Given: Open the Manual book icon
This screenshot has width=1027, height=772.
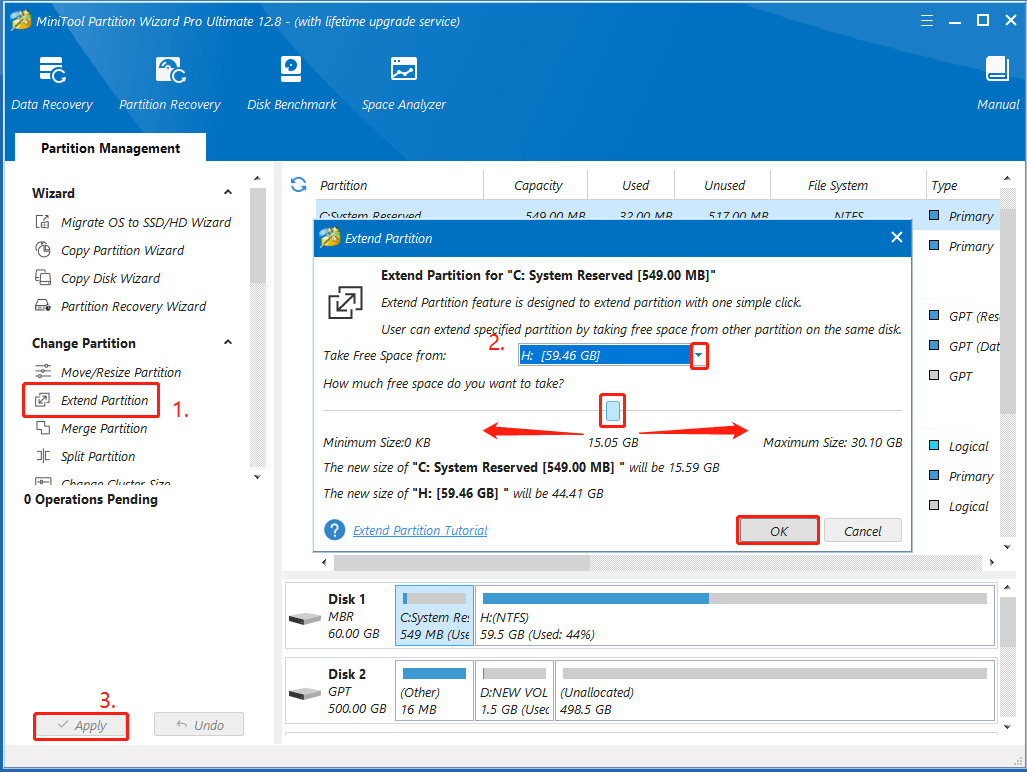Looking at the screenshot, I should (x=997, y=69).
